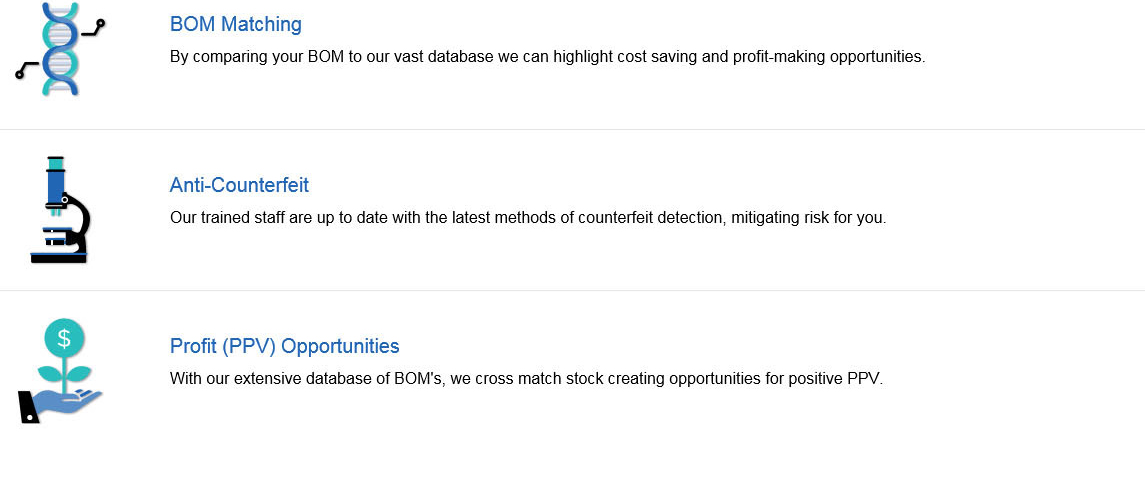The height and width of the screenshot is (481, 1145).
Task: Click the cross match stock description text
Action: click(526, 379)
